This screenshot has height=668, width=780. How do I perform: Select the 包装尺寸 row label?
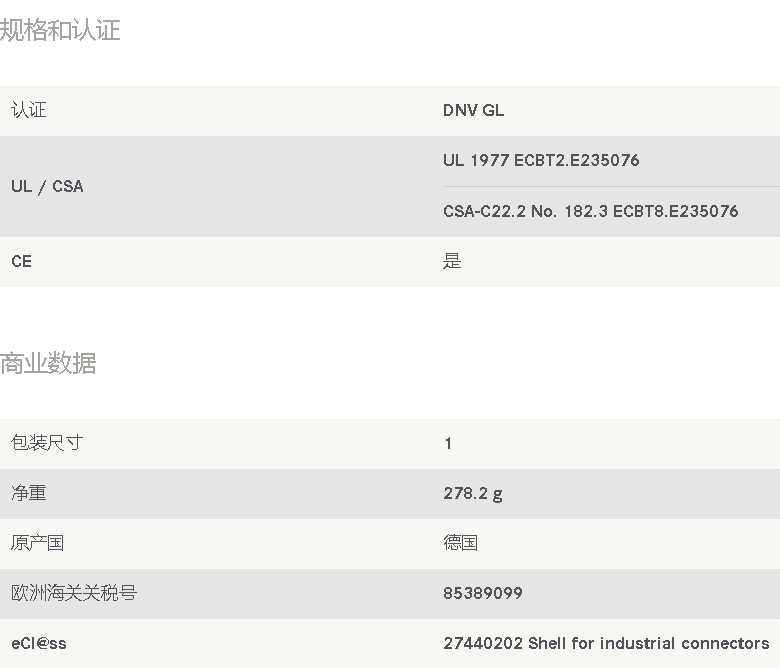click(x=47, y=443)
